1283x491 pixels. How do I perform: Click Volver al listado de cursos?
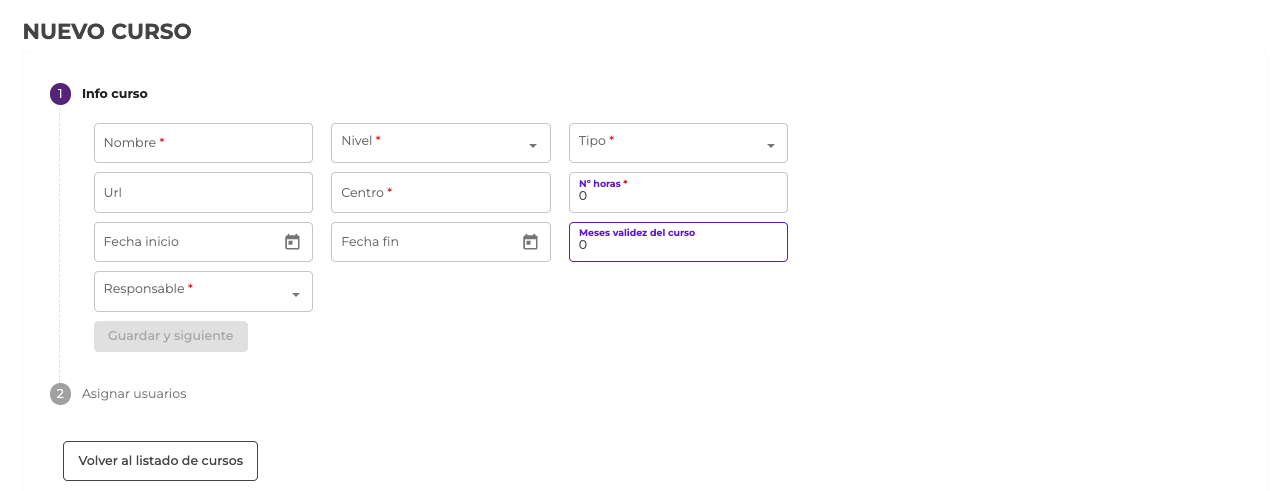160,461
